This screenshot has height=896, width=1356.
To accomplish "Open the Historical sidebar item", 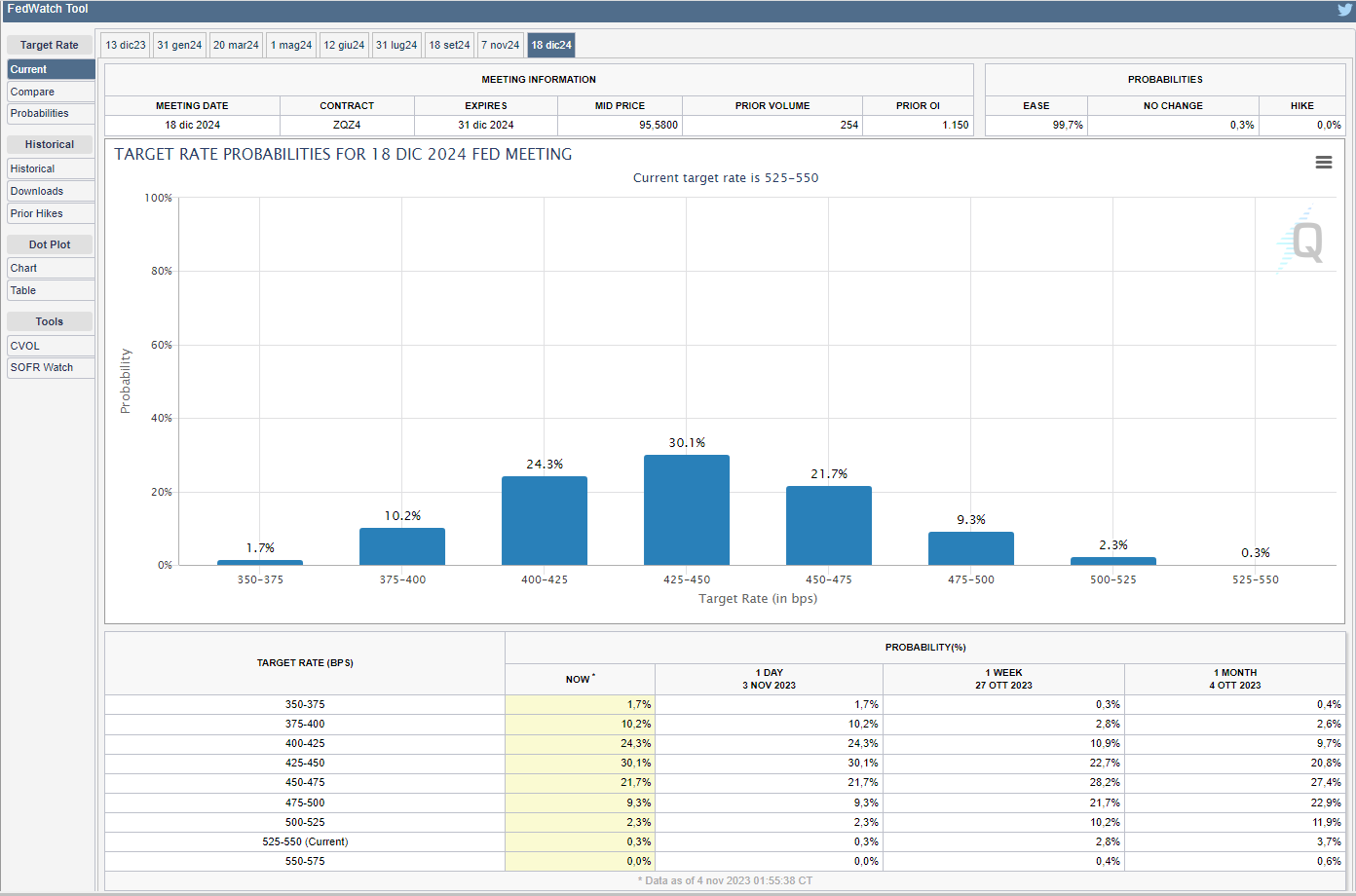I will 51,168.
